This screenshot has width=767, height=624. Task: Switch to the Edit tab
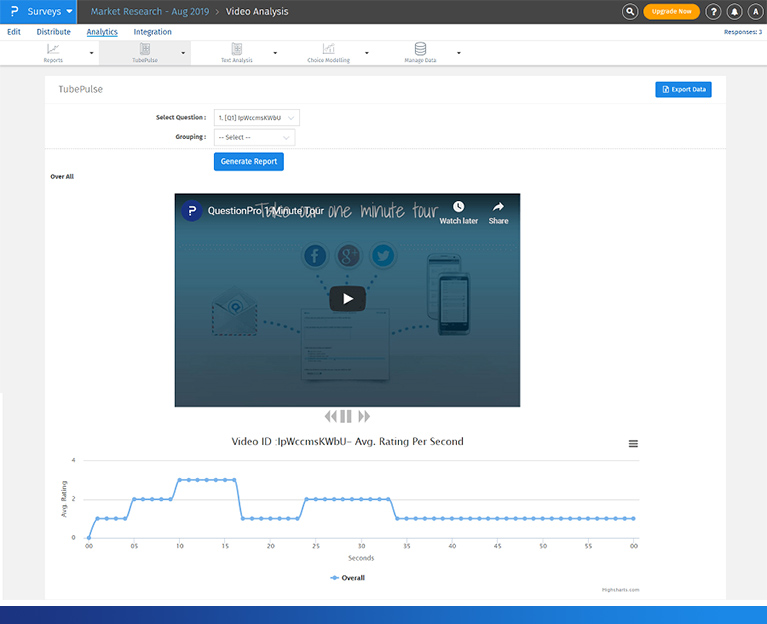14,32
